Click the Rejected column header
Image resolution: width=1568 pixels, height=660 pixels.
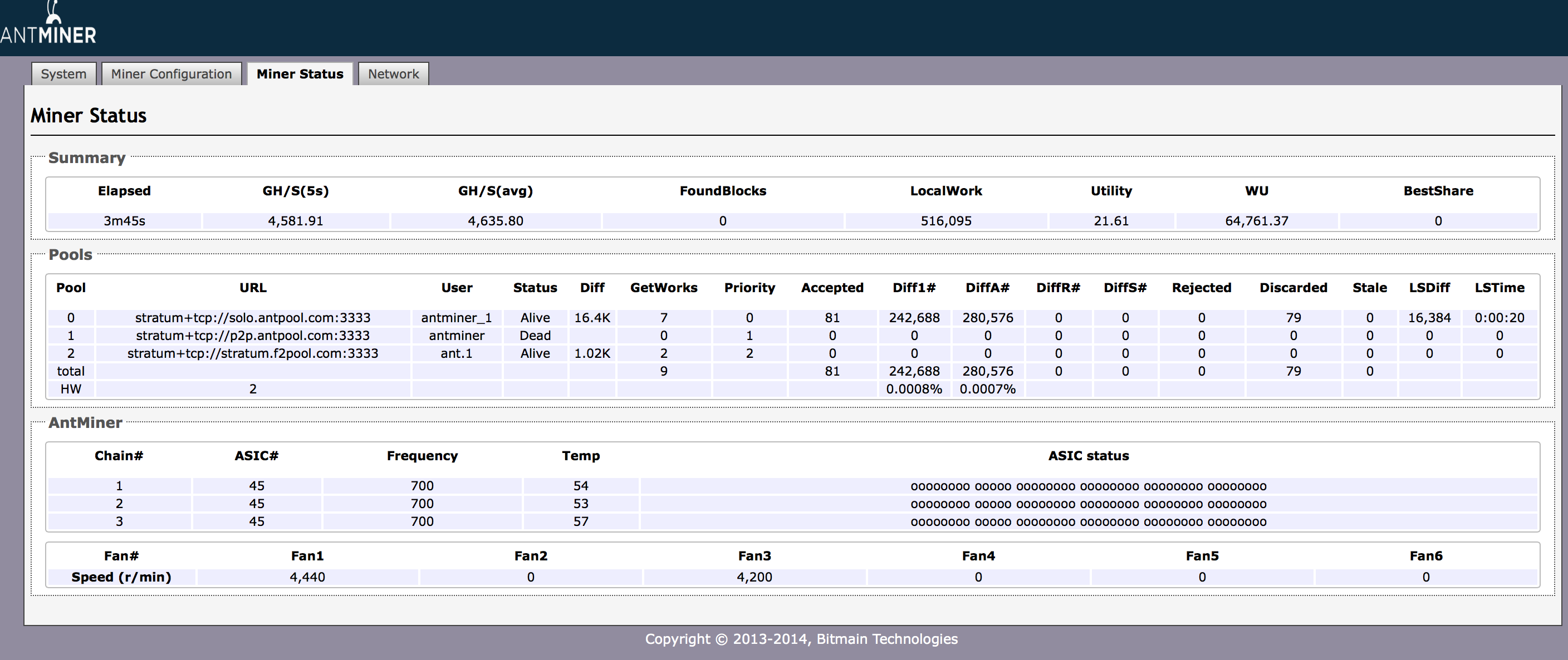[1202, 288]
